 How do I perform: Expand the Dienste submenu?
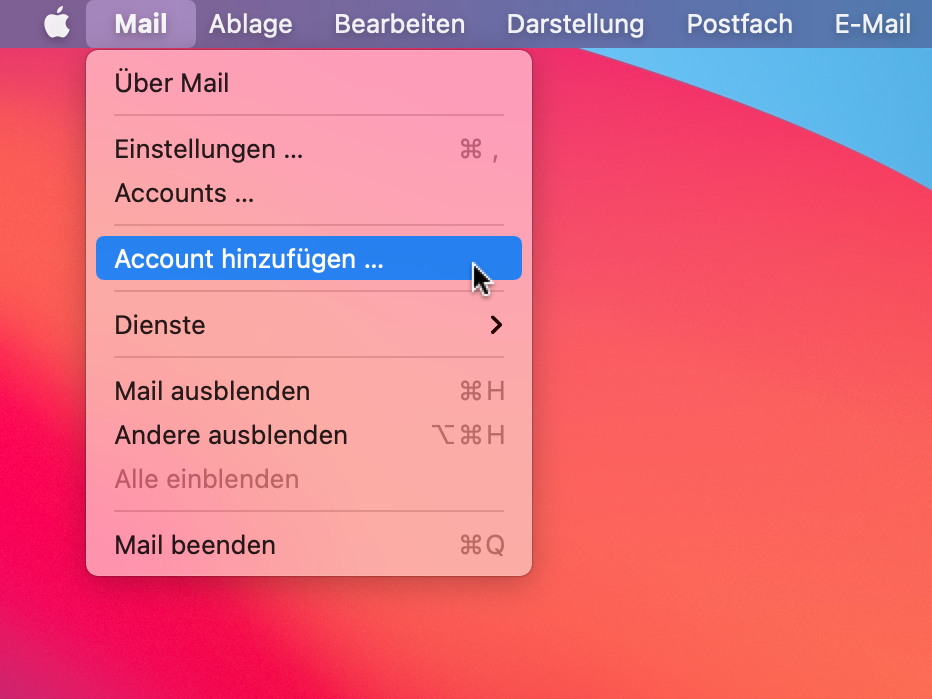pyautogui.click(x=308, y=325)
